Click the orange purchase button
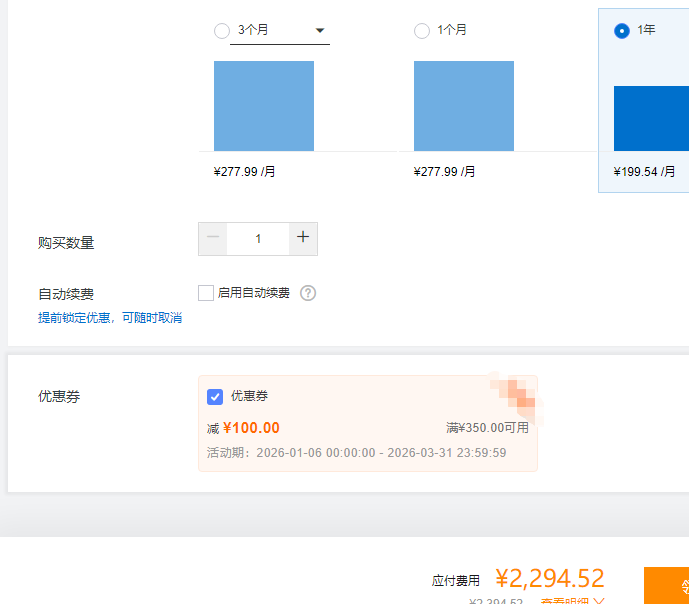689x604 pixels. tap(666, 585)
